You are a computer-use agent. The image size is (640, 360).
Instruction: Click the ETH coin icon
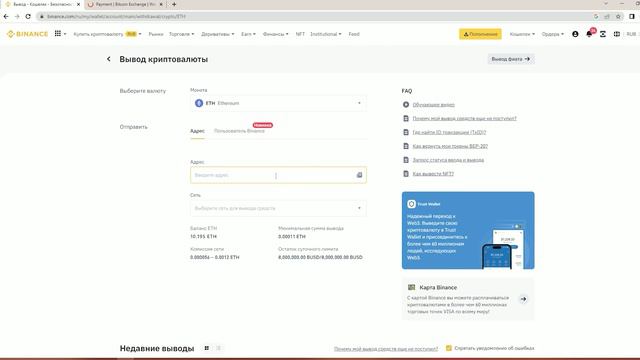(x=199, y=103)
